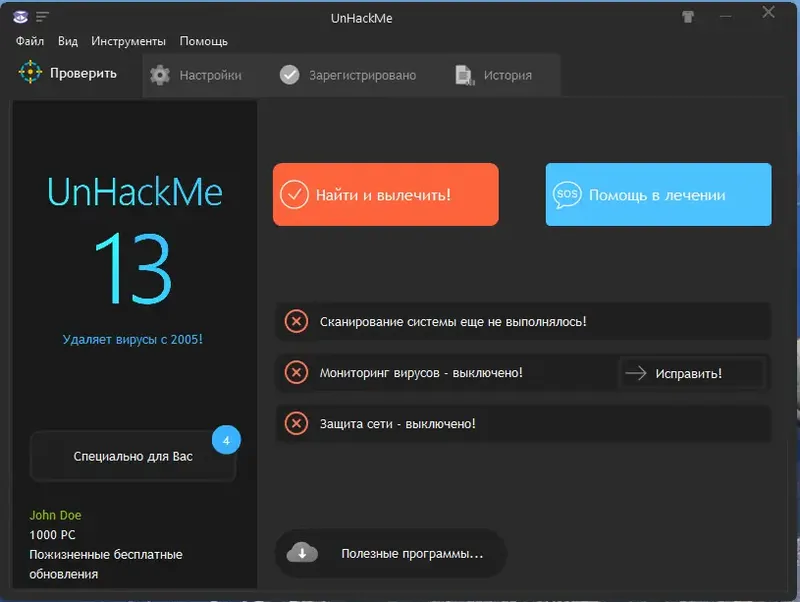Select Мониторинг вирусов - выключено! text

tap(421, 373)
